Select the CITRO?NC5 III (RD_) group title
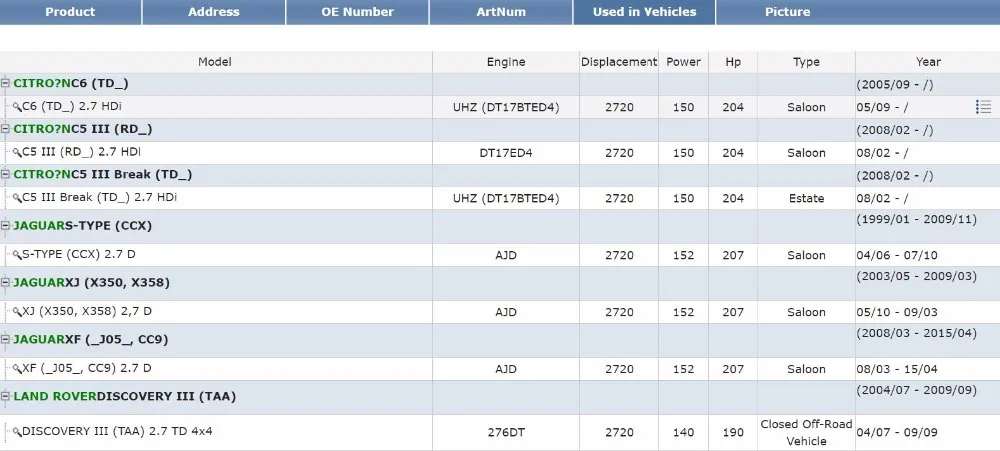The width and height of the screenshot is (1000, 451). pyautogui.click(x=83, y=129)
